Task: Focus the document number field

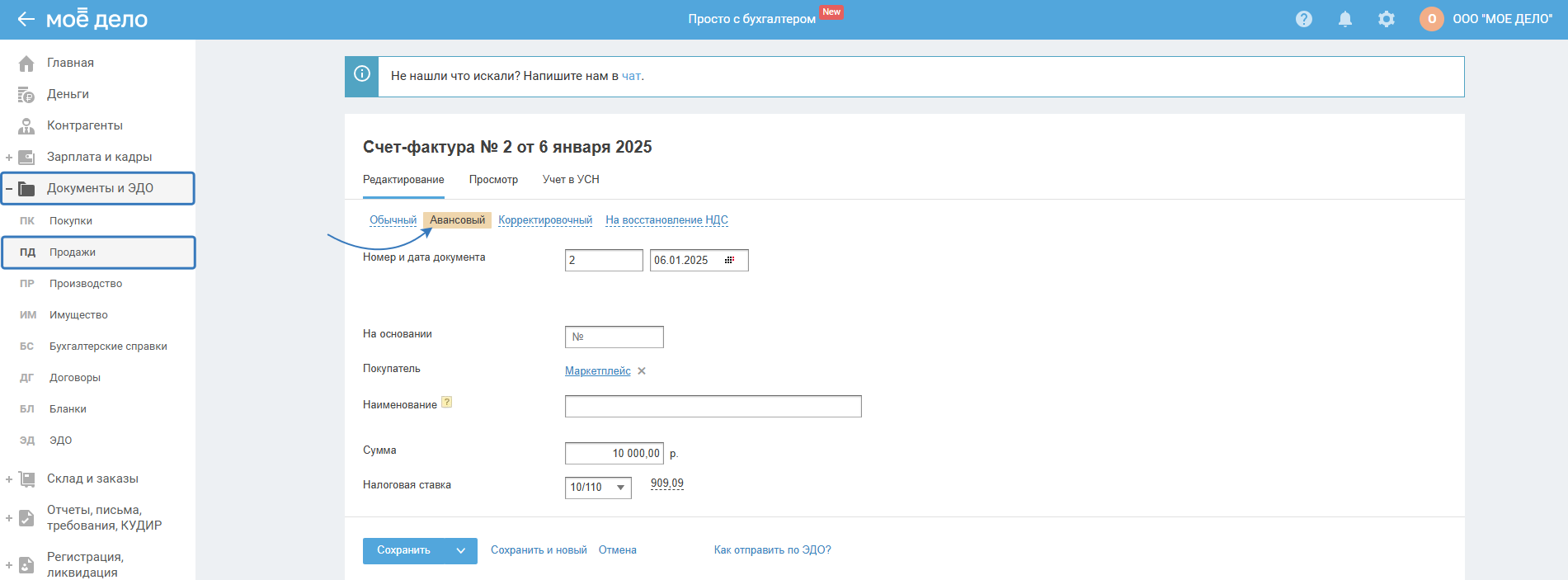Action: tap(604, 260)
